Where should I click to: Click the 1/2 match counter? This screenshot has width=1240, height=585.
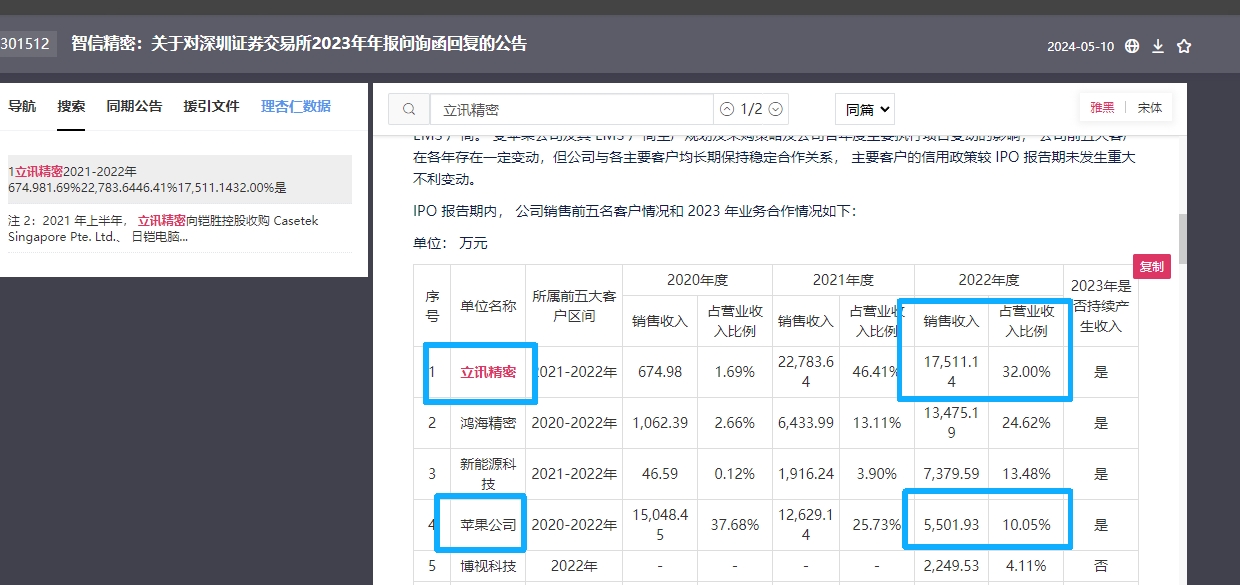pyautogui.click(x=751, y=109)
